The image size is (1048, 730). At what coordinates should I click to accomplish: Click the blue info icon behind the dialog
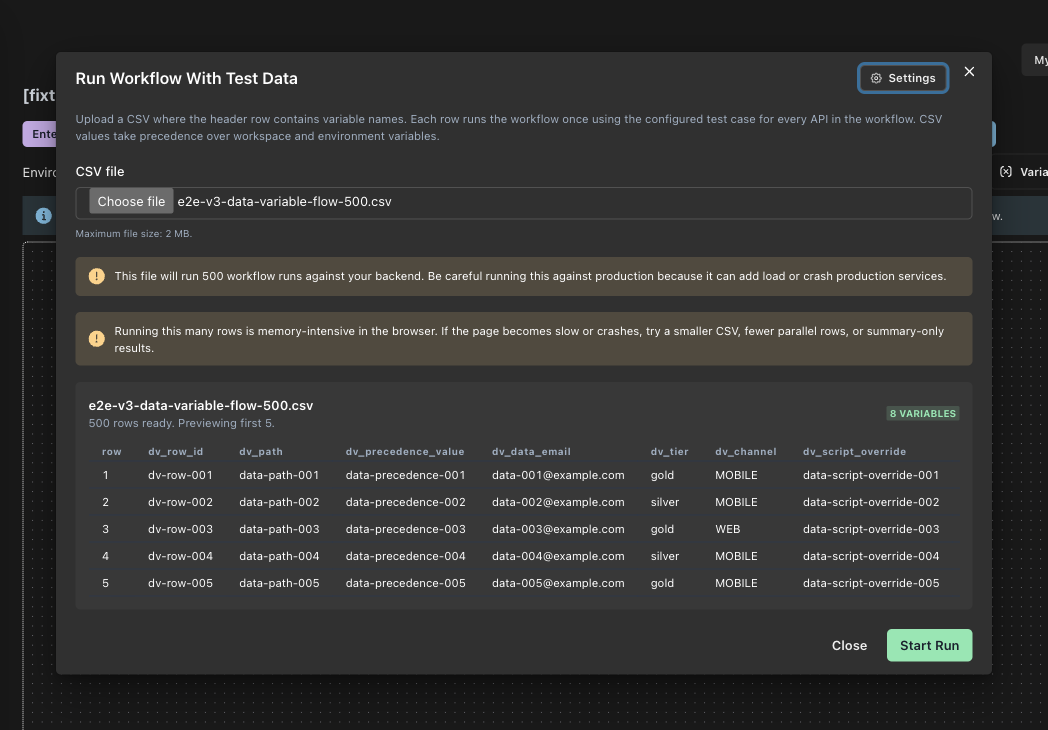43,216
